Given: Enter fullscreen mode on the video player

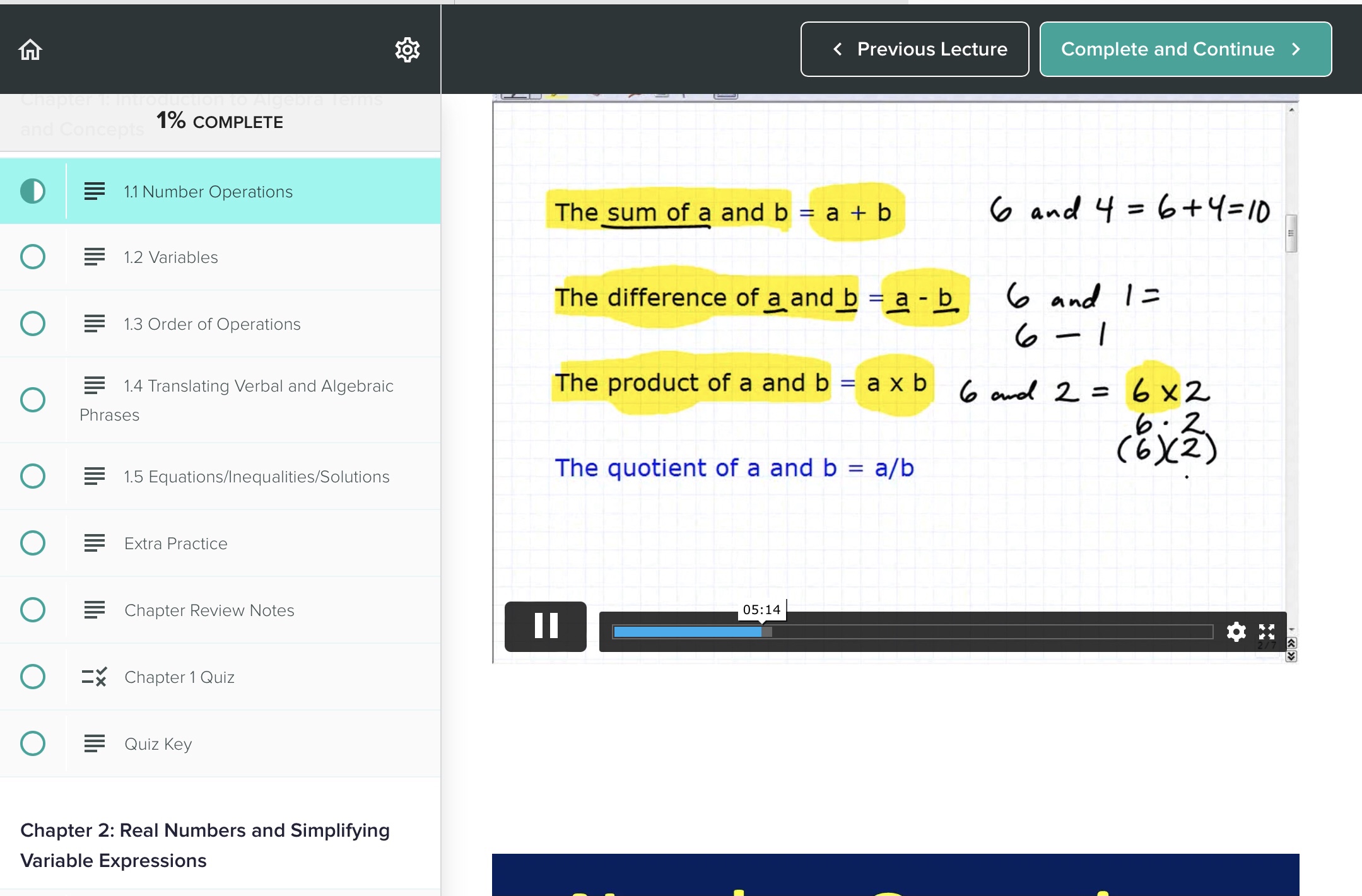Looking at the screenshot, I should point(1265,631).
